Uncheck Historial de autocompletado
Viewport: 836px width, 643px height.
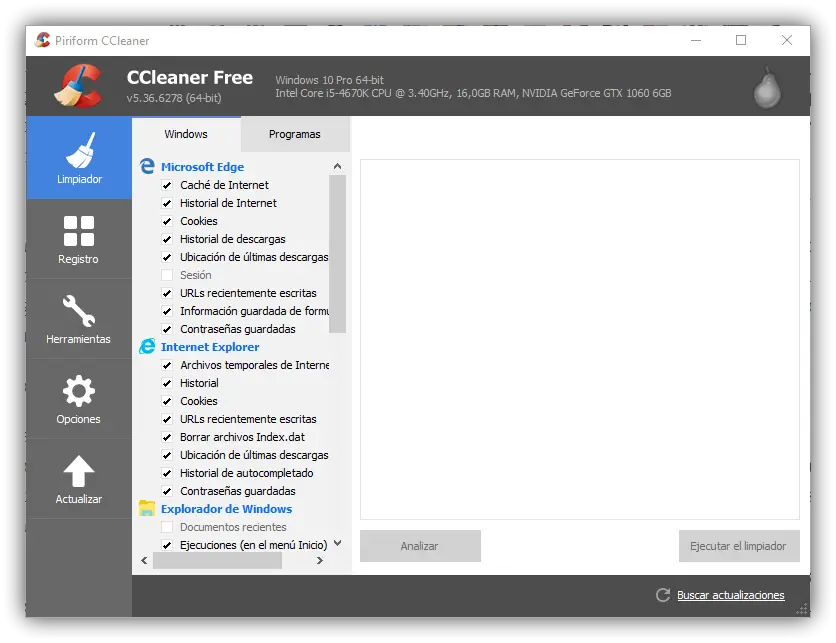(x=167, y=473)
